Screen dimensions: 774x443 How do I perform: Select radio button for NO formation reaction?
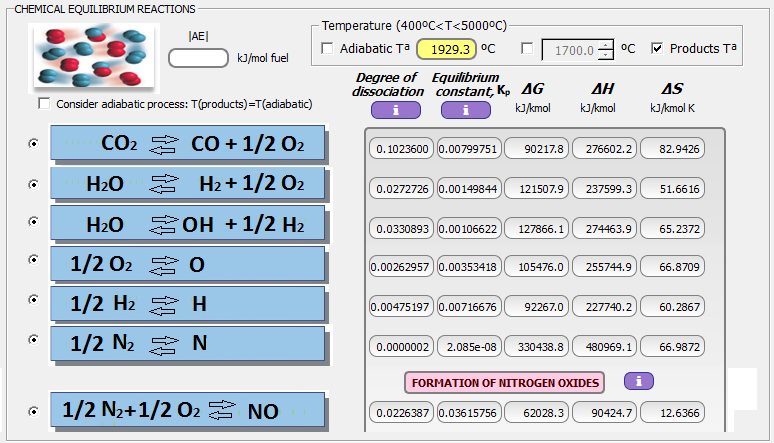(x=34, y=410)
